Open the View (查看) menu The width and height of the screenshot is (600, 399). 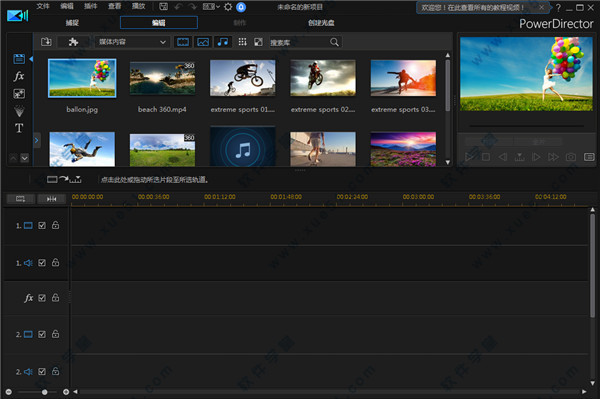click(114, 6)
